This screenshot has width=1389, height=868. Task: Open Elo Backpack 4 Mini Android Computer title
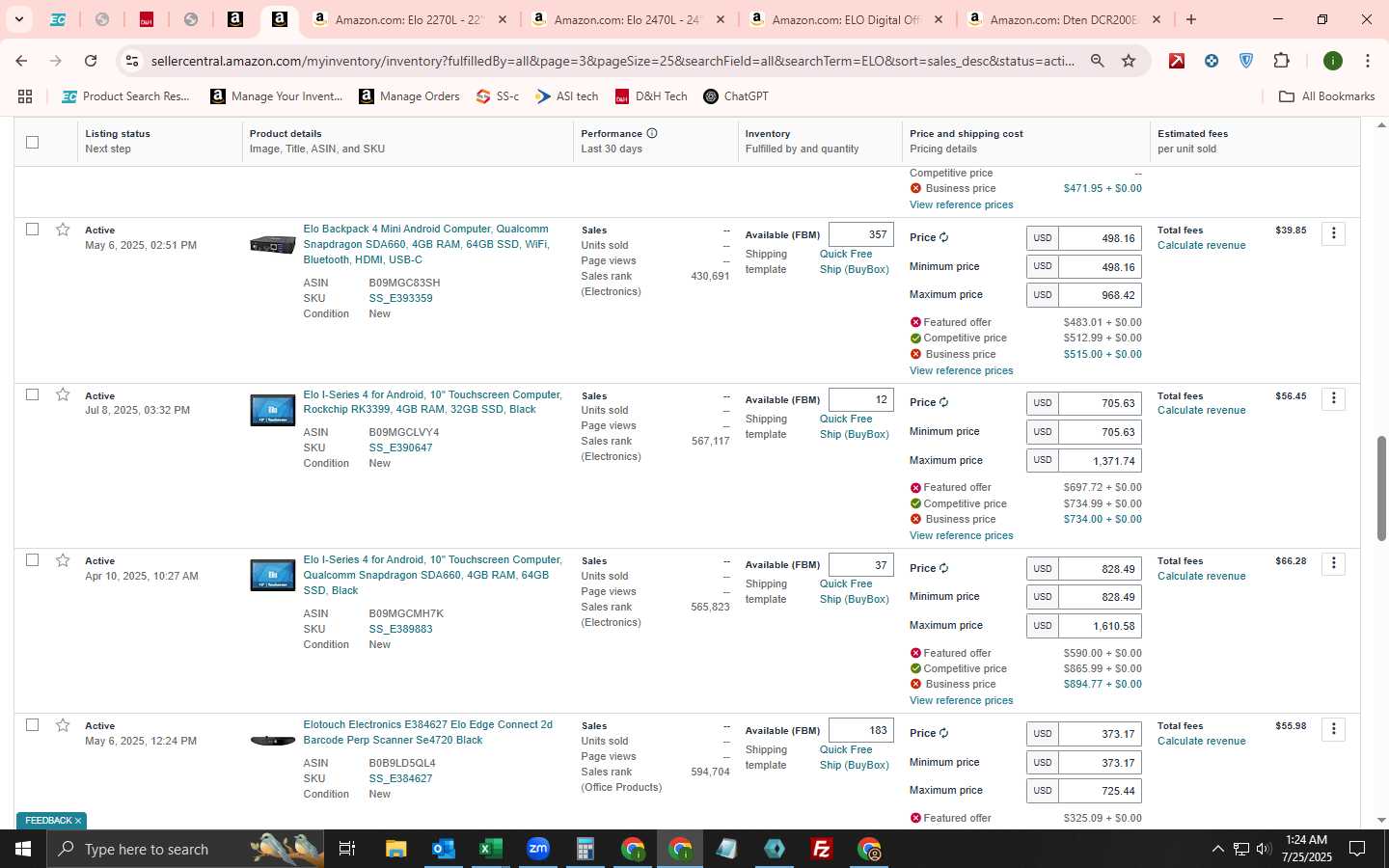coord(425,244)
